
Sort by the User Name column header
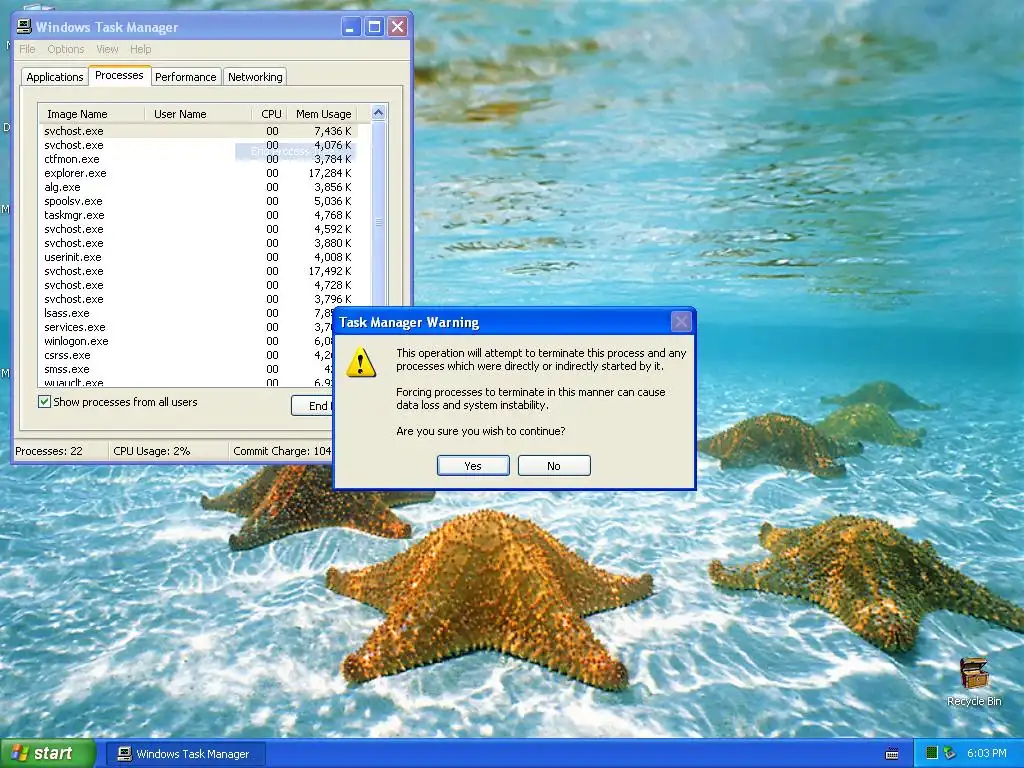coord(198,114)
